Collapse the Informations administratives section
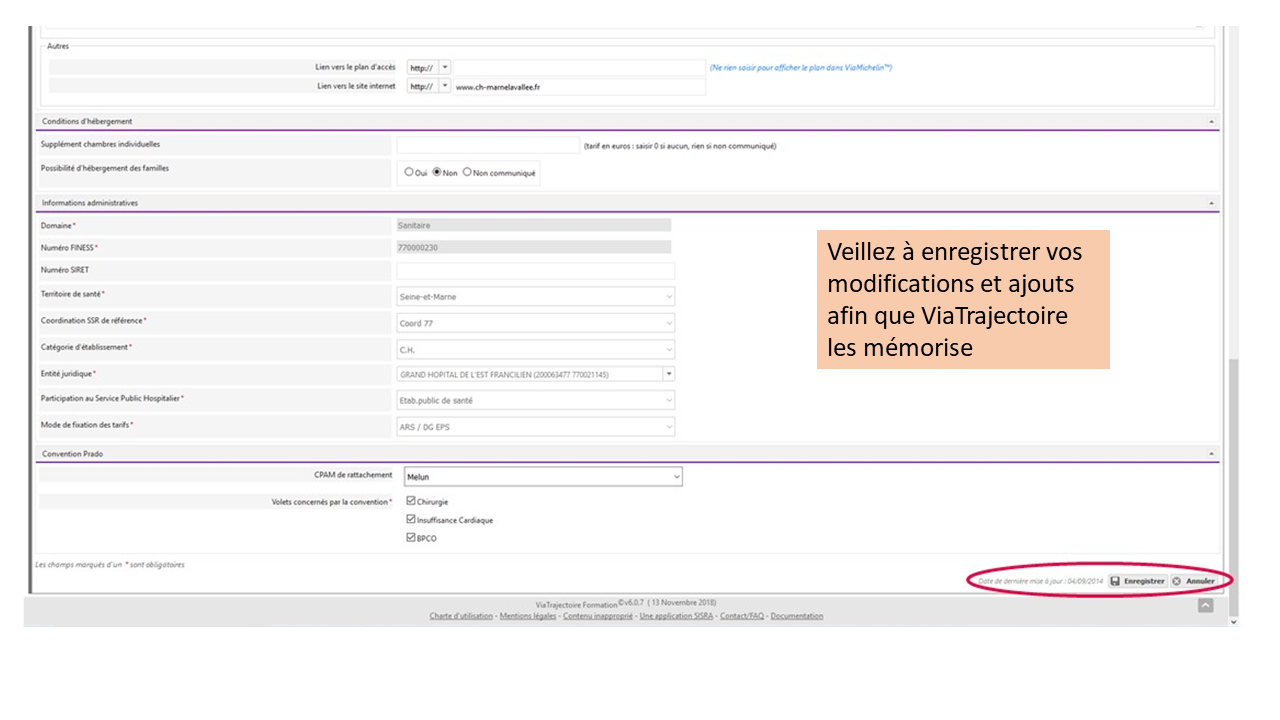This screenshot has width=1280, height=720. pos(1212,203)
